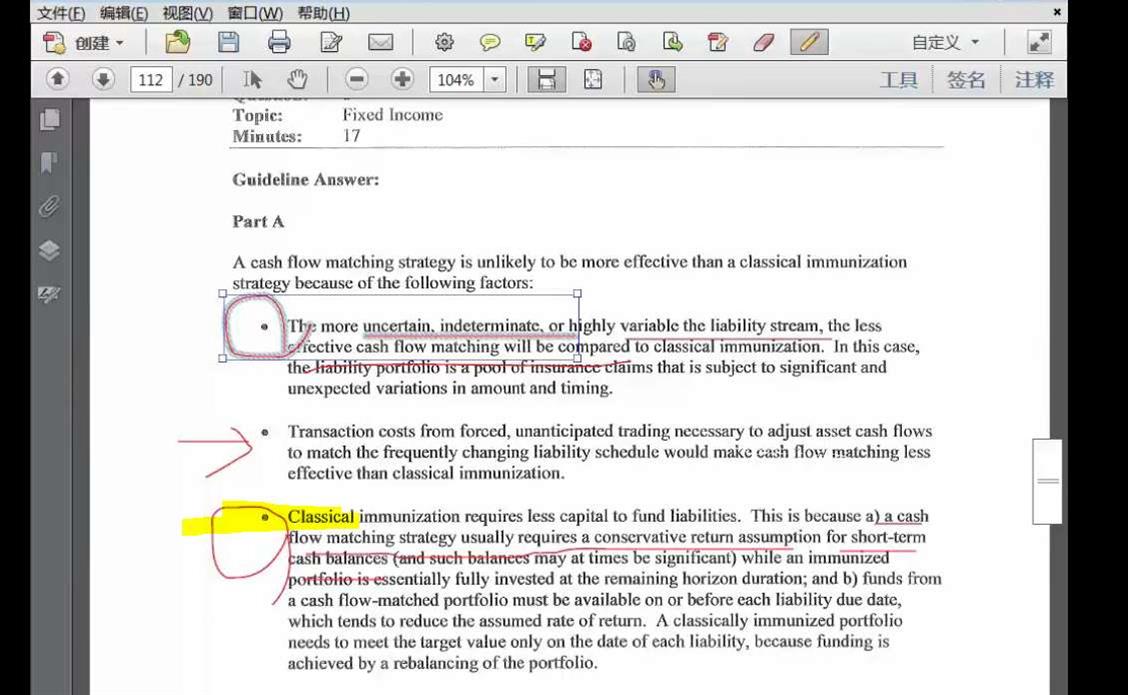
Task: Show the bookmarks panel
Action: [49, 163]
